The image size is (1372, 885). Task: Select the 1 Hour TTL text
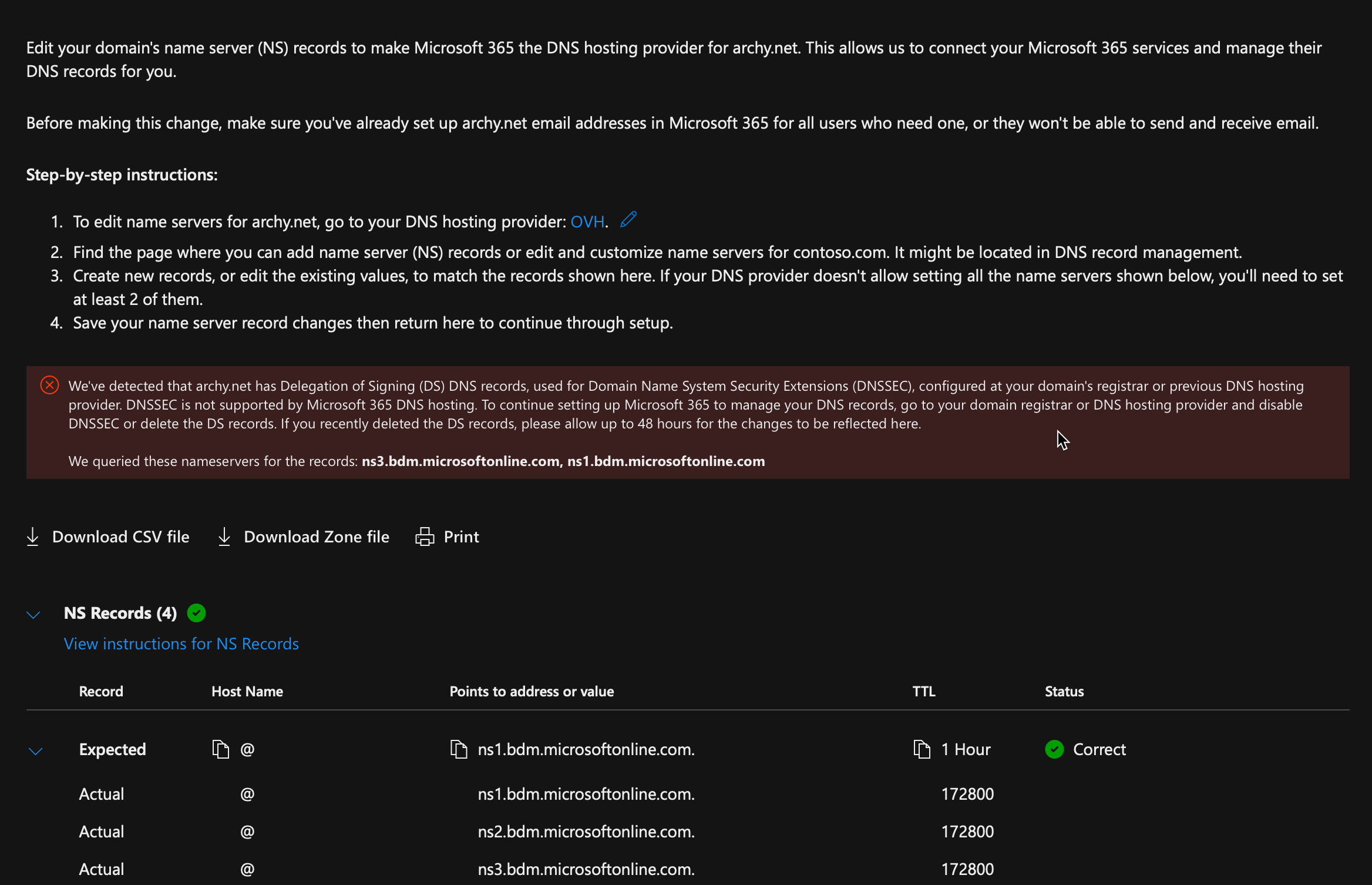pyautogui.click(x=966, y=749)
